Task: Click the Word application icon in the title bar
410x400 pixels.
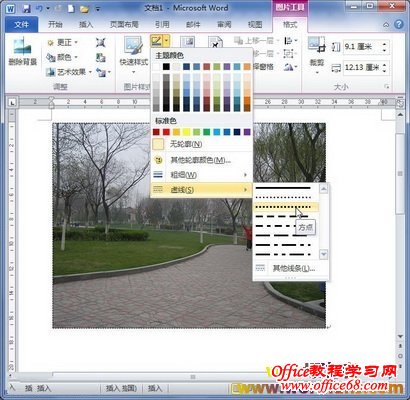Action: (x=11, y=8)
